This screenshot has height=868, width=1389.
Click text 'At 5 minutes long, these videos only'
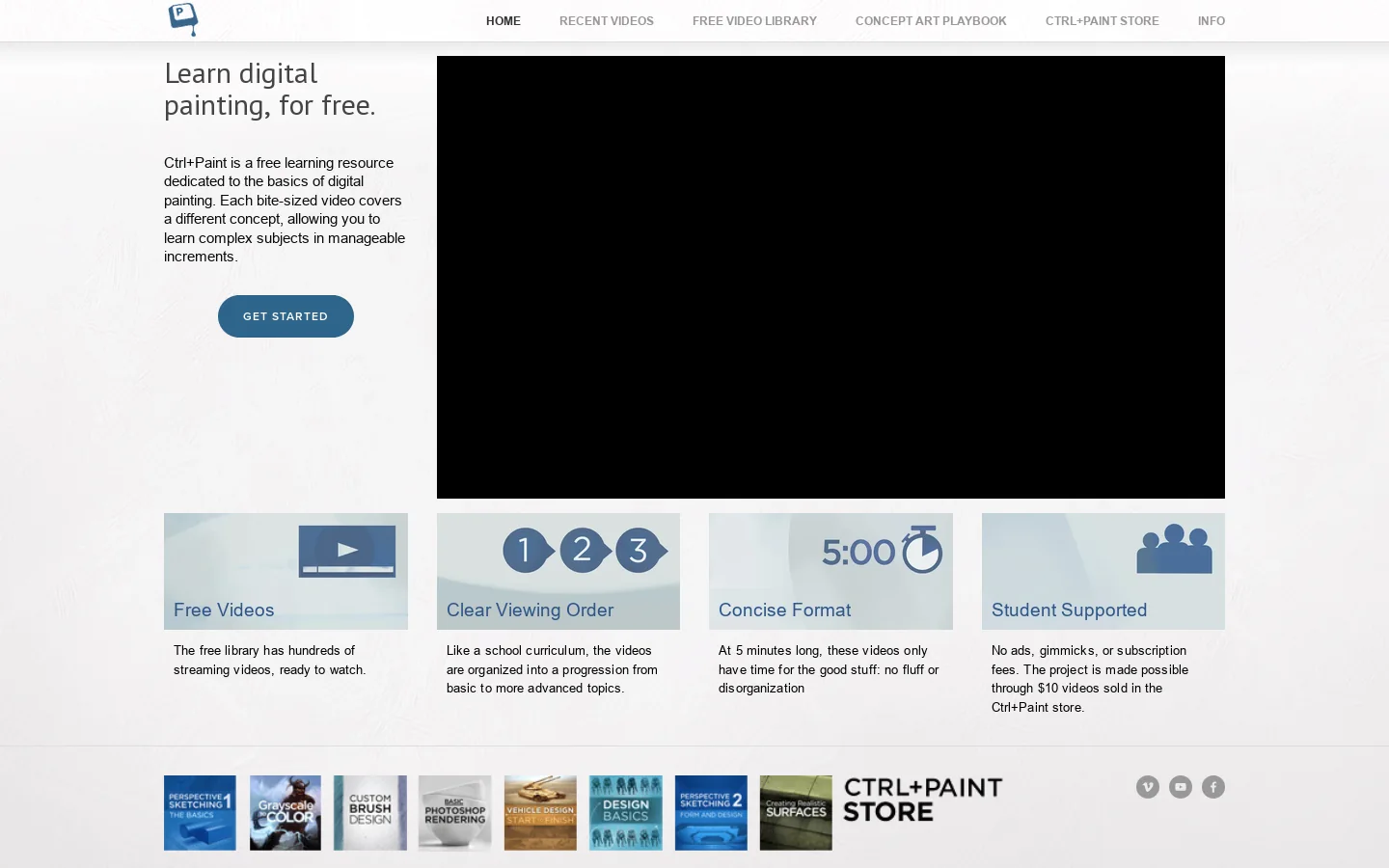(823, 651)
